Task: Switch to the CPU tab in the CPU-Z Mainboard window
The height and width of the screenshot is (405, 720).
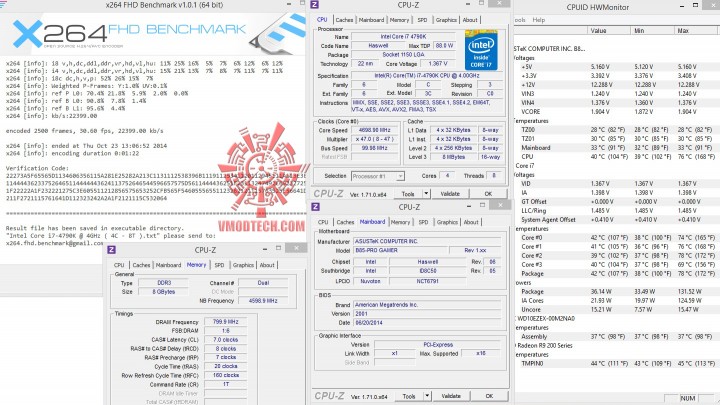Action: (323, 222)
